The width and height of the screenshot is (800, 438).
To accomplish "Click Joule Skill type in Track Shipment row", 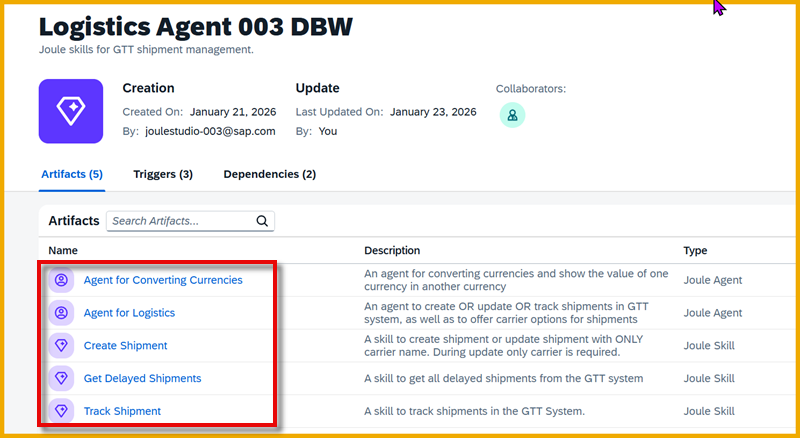I will point(709,411).
